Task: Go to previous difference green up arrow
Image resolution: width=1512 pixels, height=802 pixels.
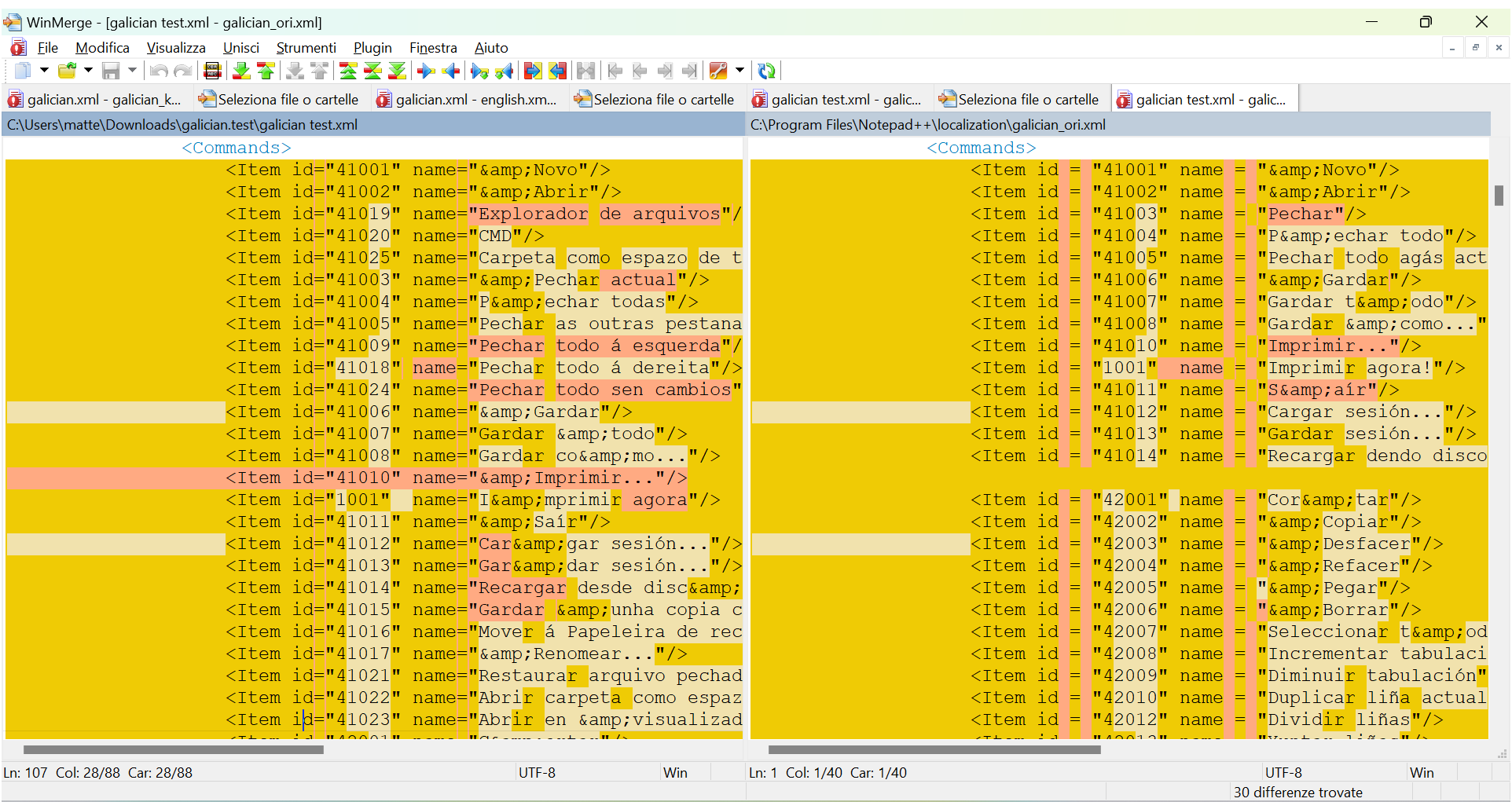Action: (266, 71)
